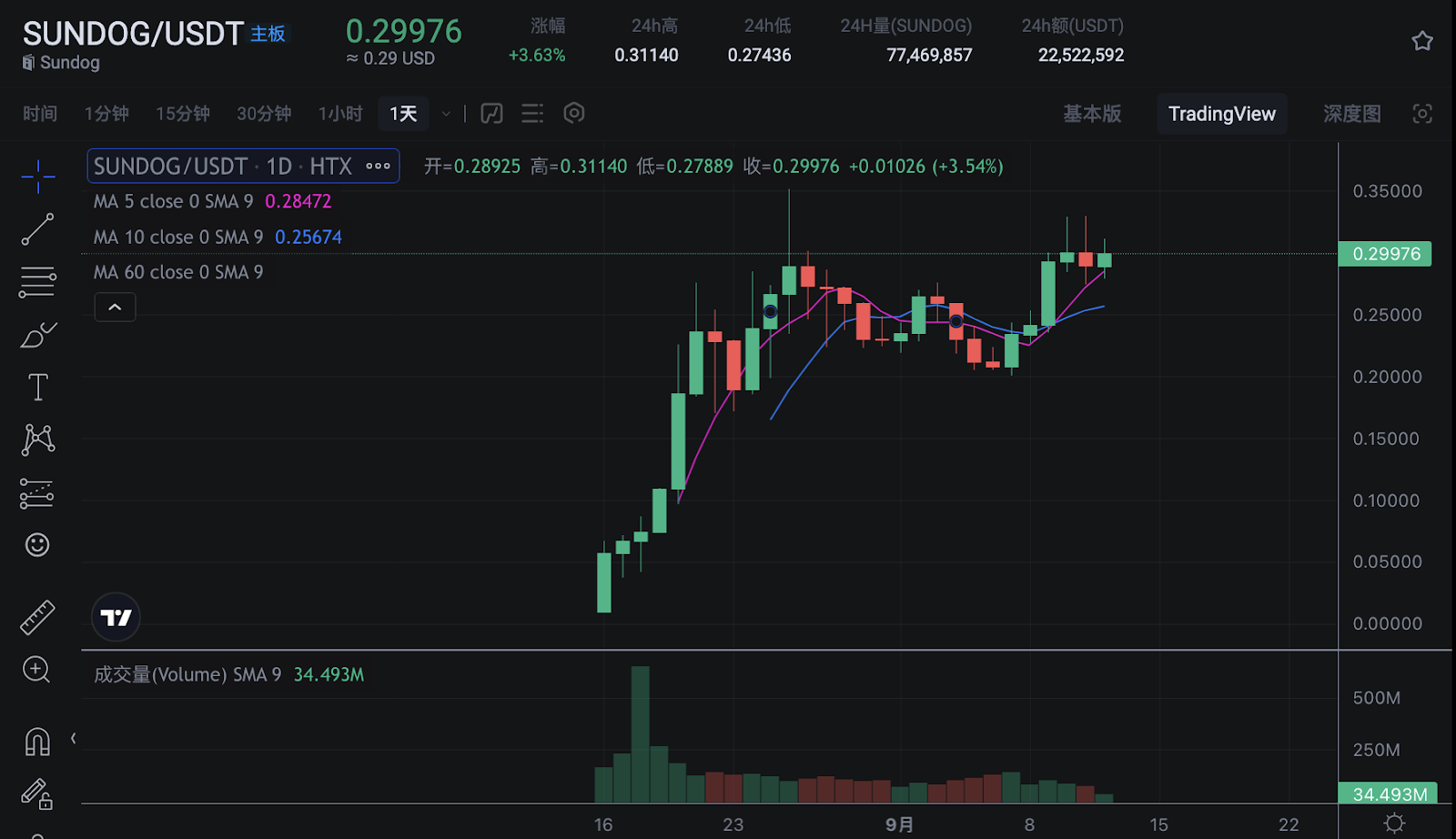This screenshot has height=839, width=1456.
Task: Click the 24H量 value 77,469,857
Action: 929,55
